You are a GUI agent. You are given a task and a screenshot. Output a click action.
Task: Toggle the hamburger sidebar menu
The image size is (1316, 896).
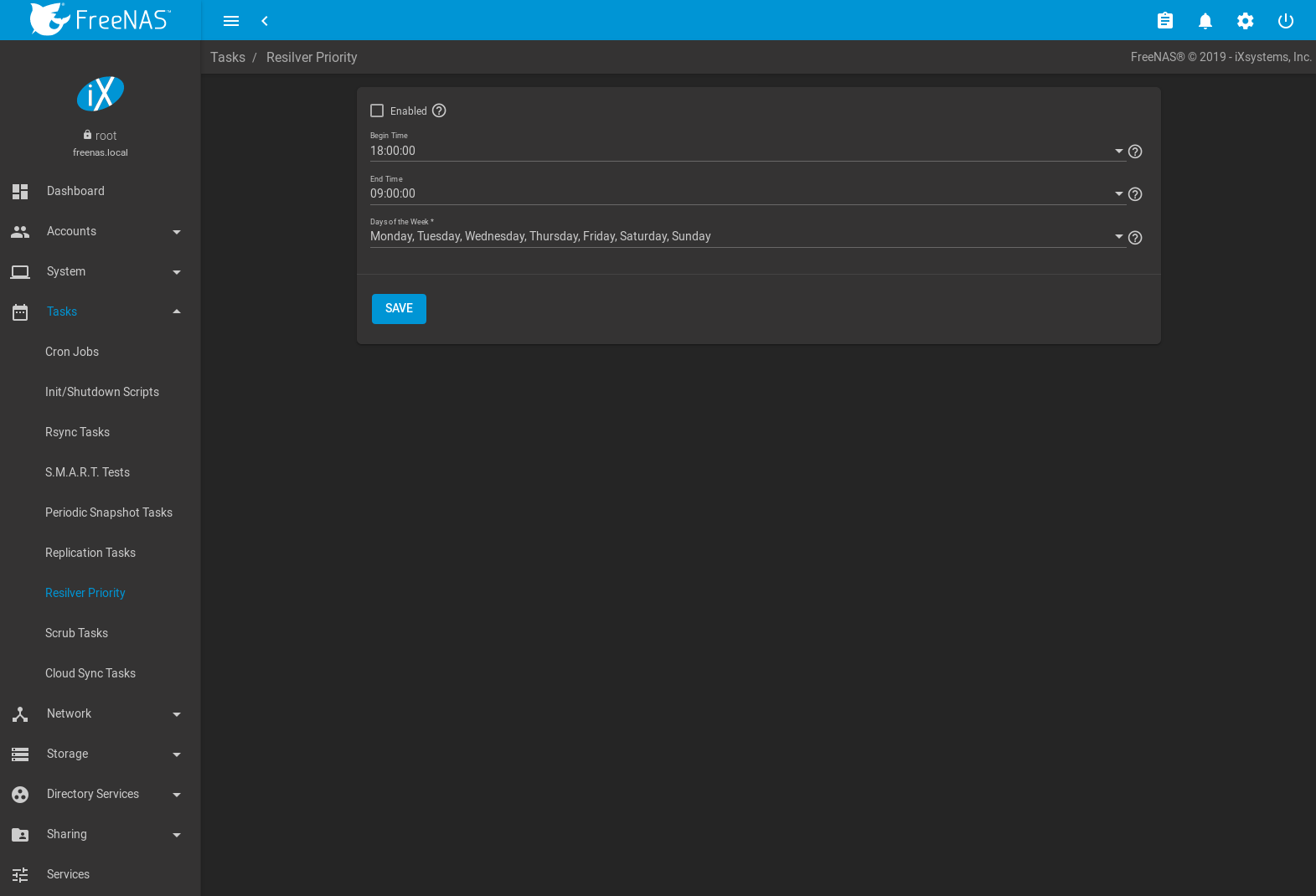click(x=231, y=21)
